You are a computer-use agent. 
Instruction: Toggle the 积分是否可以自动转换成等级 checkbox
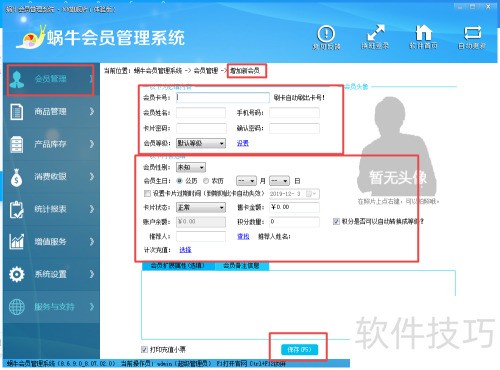336,221
